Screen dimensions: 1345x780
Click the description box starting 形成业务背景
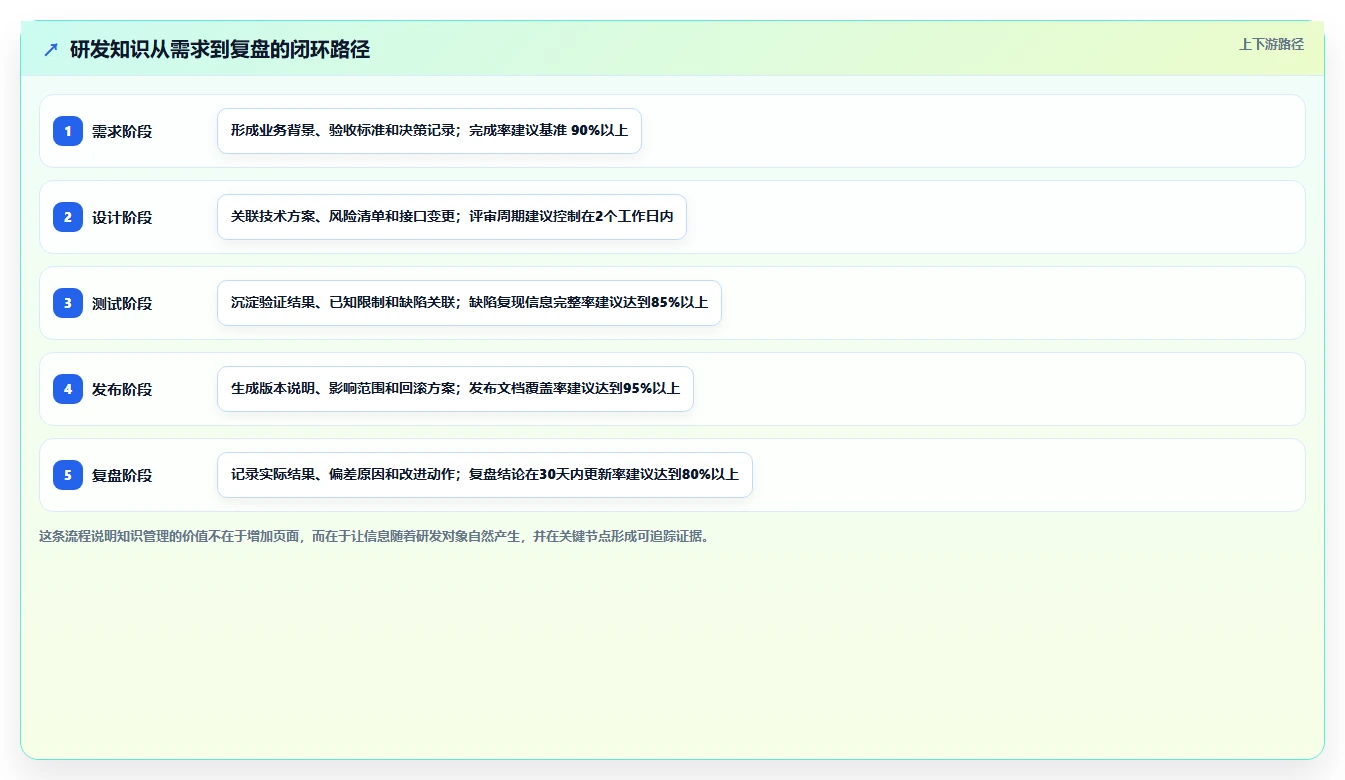429,131
